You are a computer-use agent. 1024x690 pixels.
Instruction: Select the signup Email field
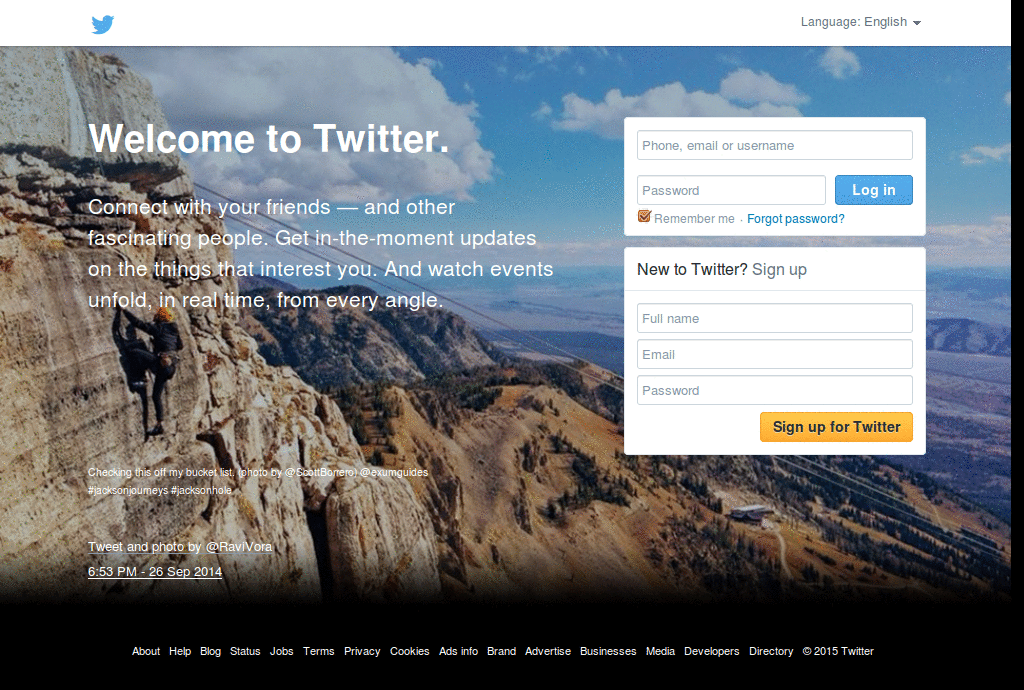775,354
